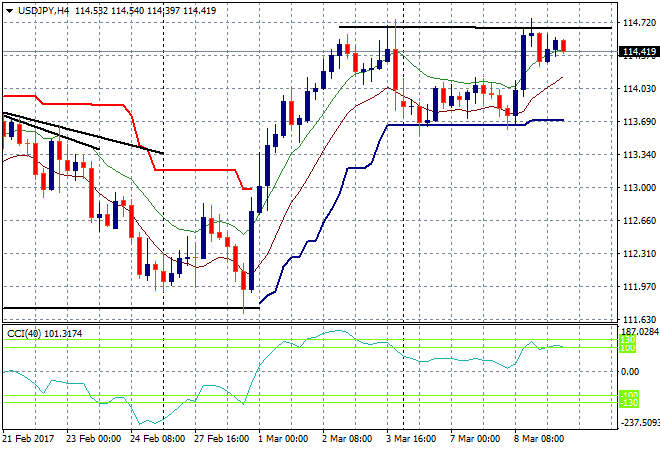Click the green 100 CCI level label
Image resolution: width=660 pixels, height=450 pixels.
pyautogui.click(x=628, y=348)
